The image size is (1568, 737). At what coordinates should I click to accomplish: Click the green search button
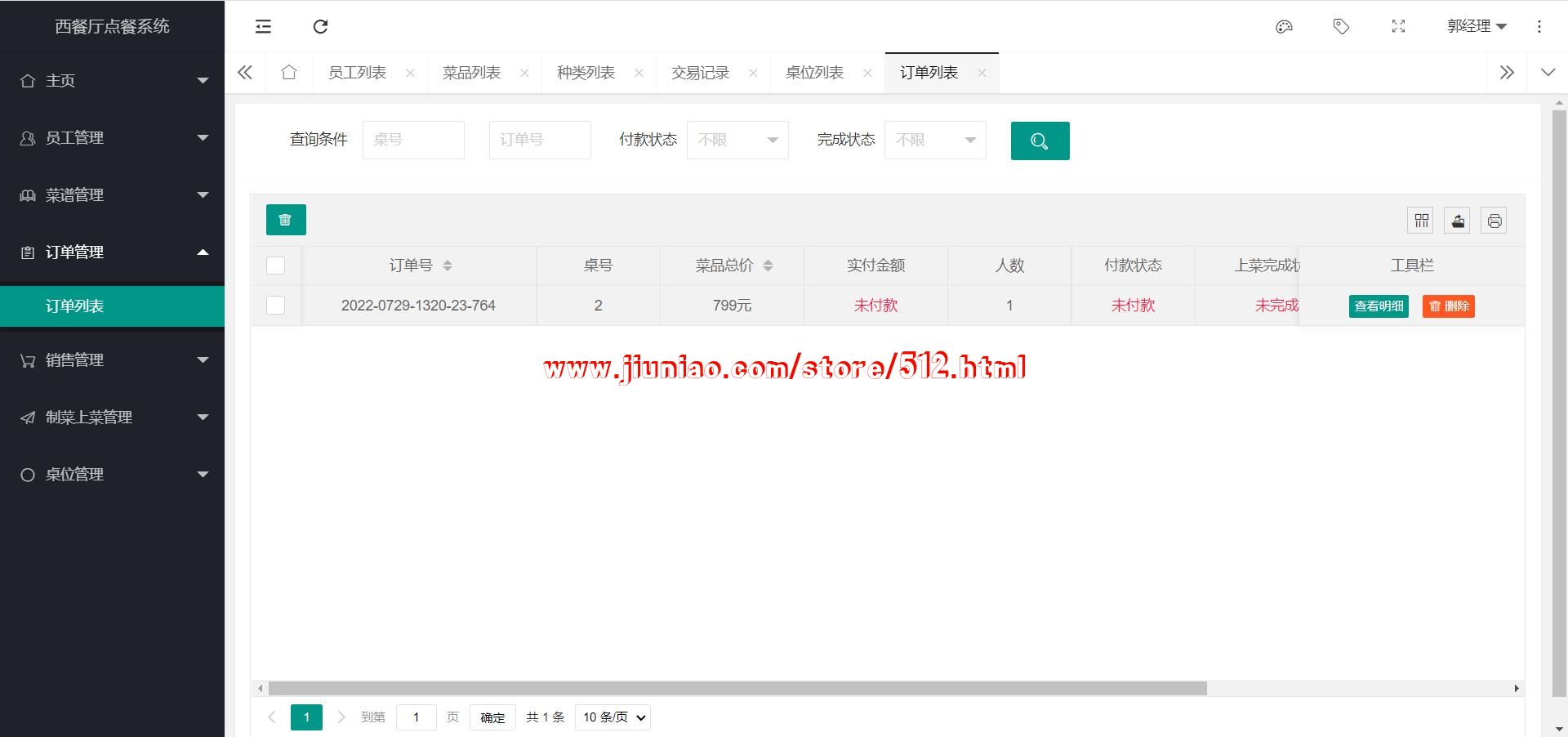pos(1040,141)
